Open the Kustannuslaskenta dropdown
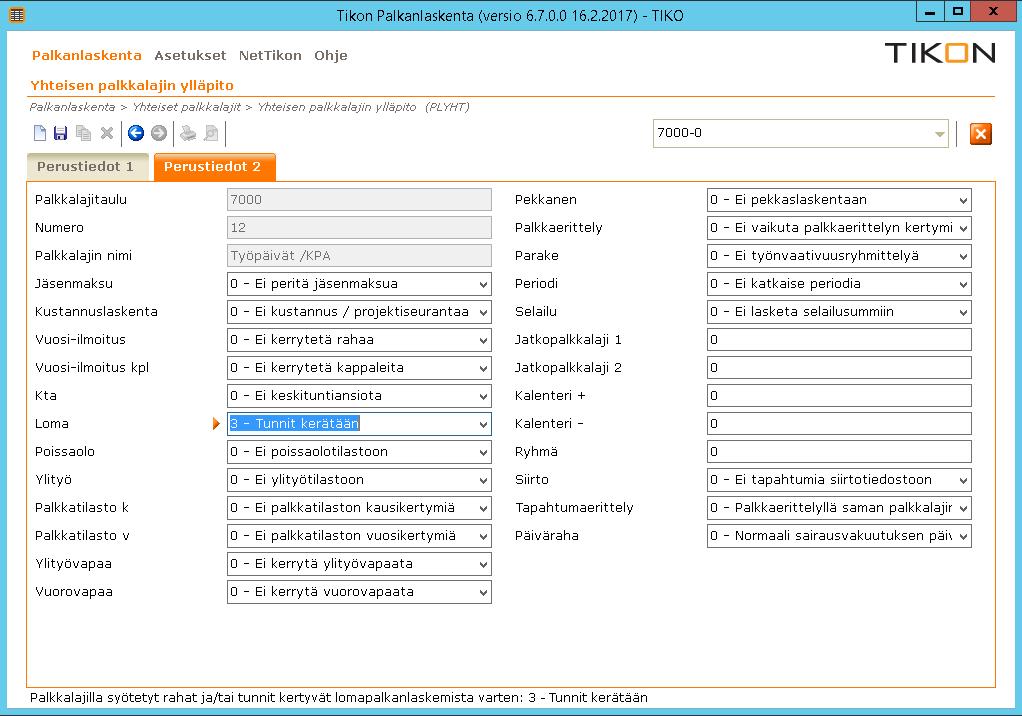 click(483, 312)
